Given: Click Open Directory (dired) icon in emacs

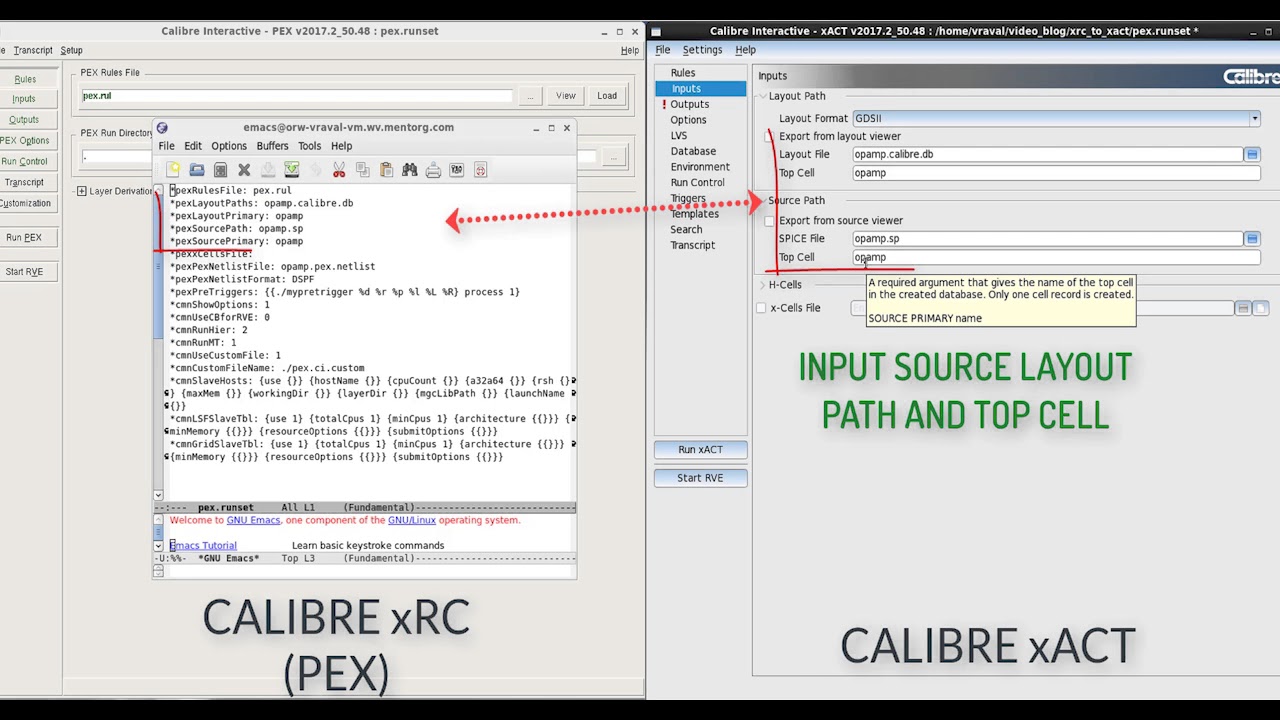Looking at the screenshot, I should pyautogui.click(x=221, y=170).
